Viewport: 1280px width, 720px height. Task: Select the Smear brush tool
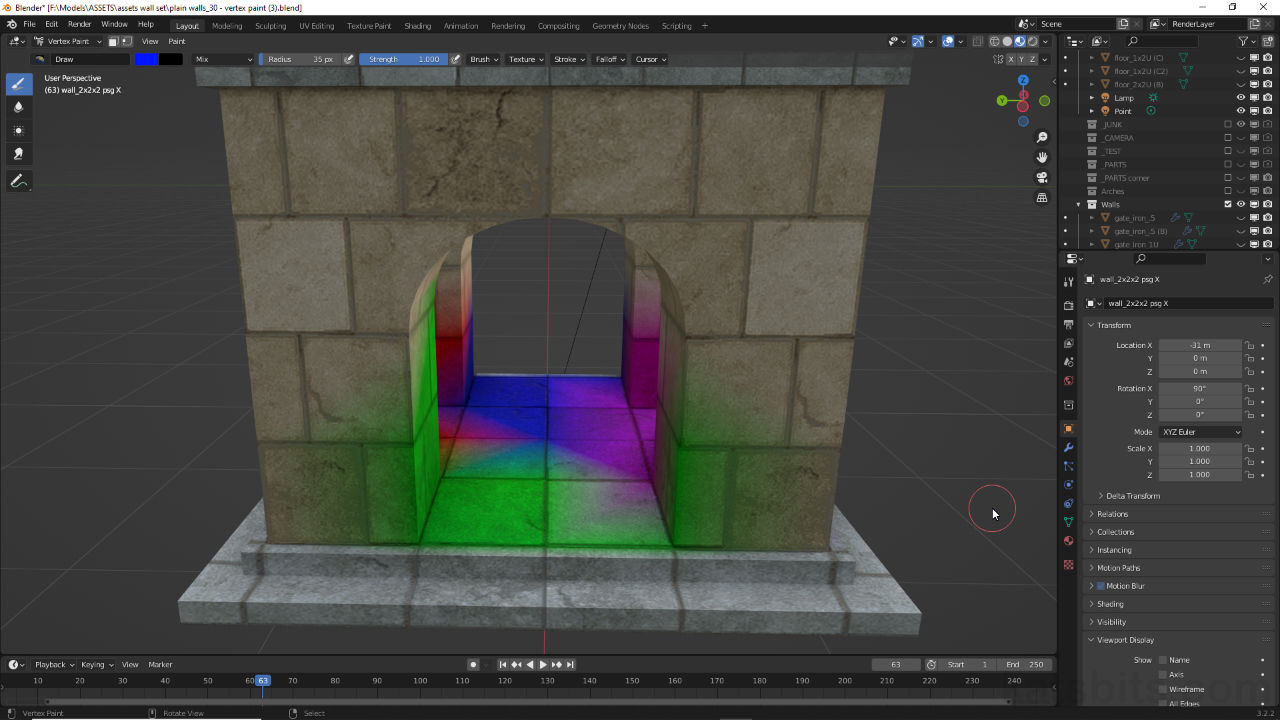18,154
